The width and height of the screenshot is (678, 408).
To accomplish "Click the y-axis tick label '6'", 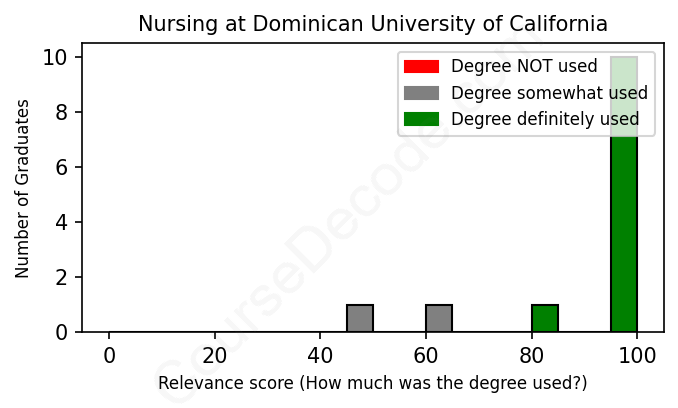I will click(62, 167).
